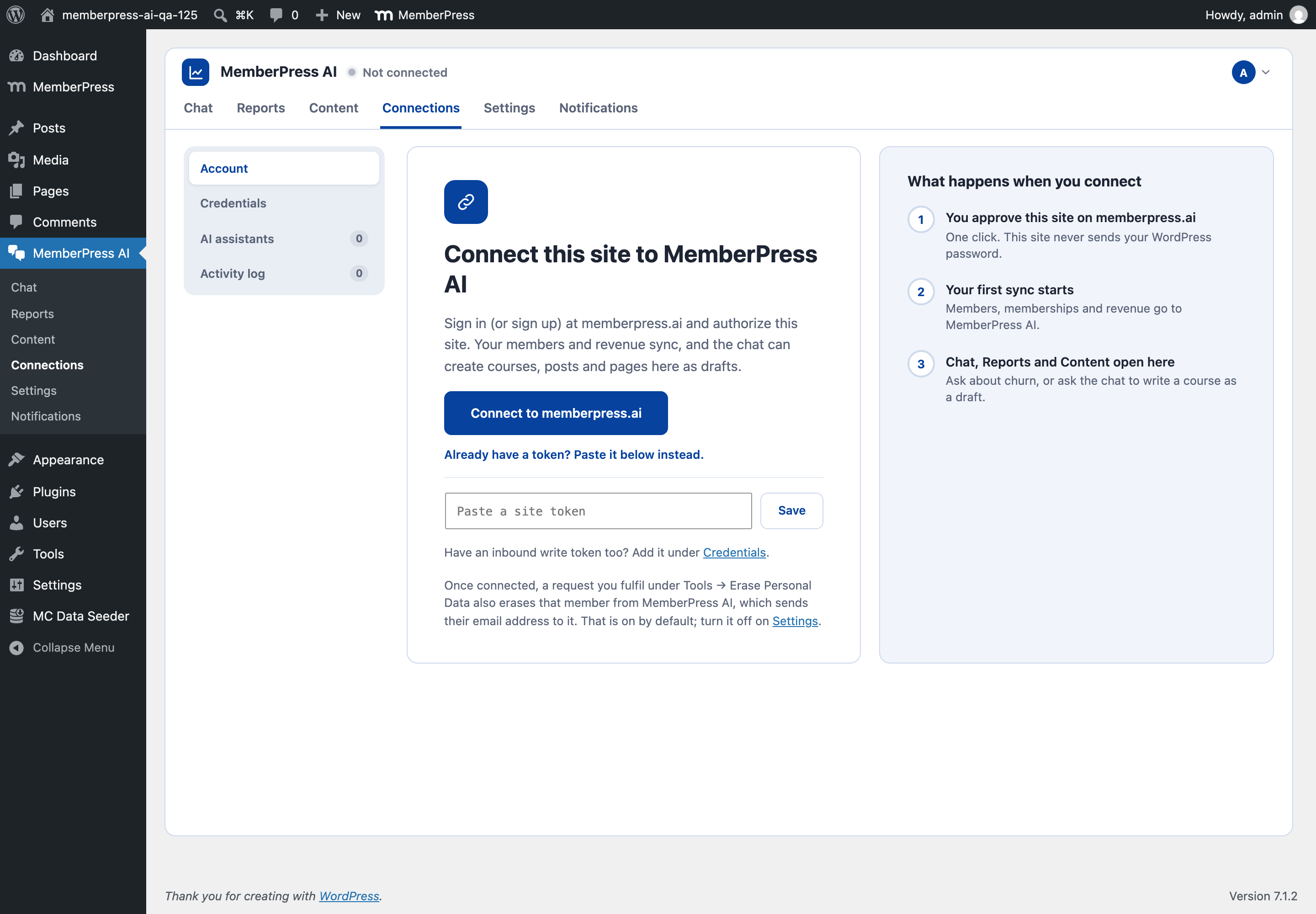Click 'Chat, Reports and Content open here'
Viewport: 1316px width, 914px height.
click(x=1060, y=362)
